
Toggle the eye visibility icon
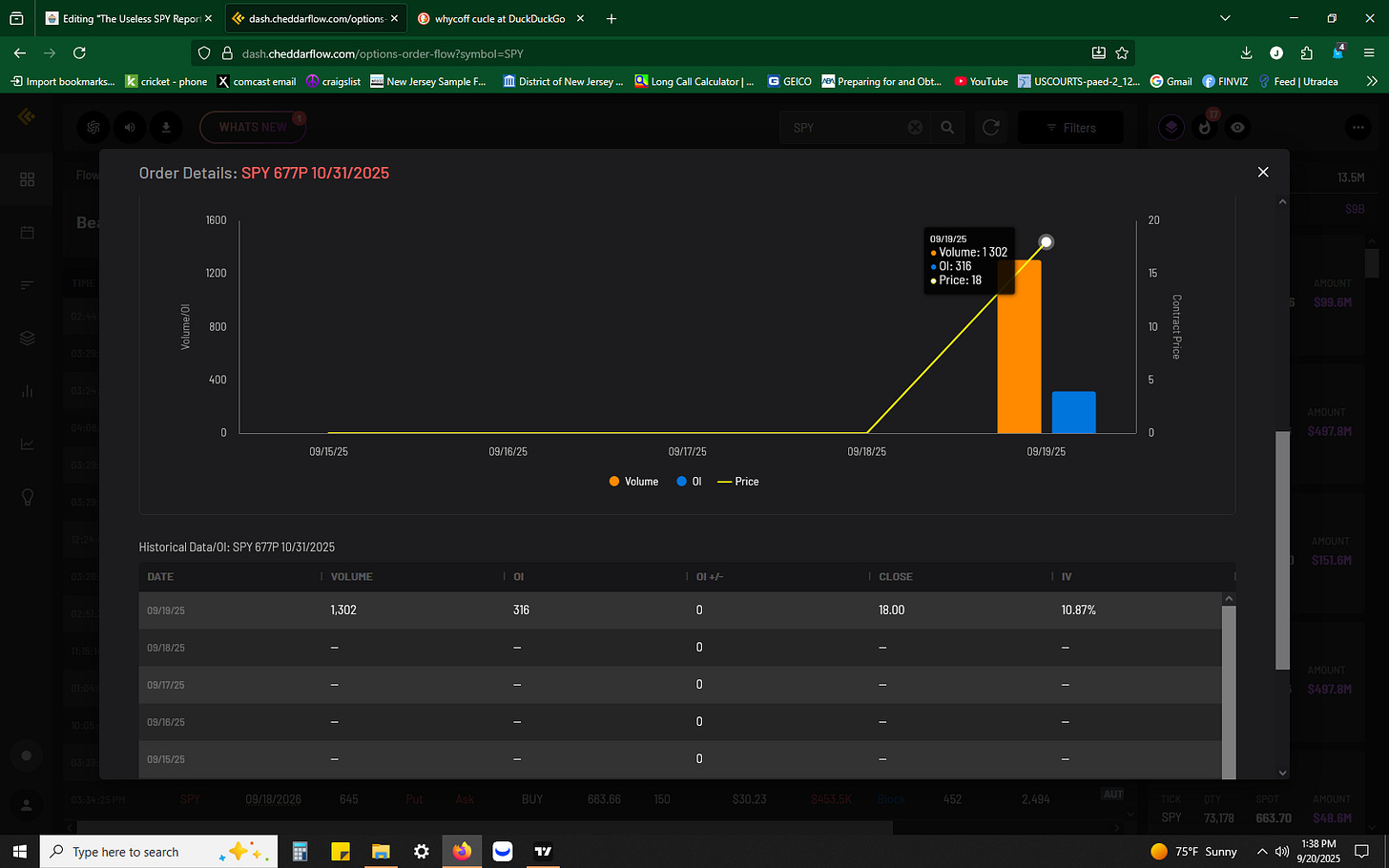tap(1237, 127)
